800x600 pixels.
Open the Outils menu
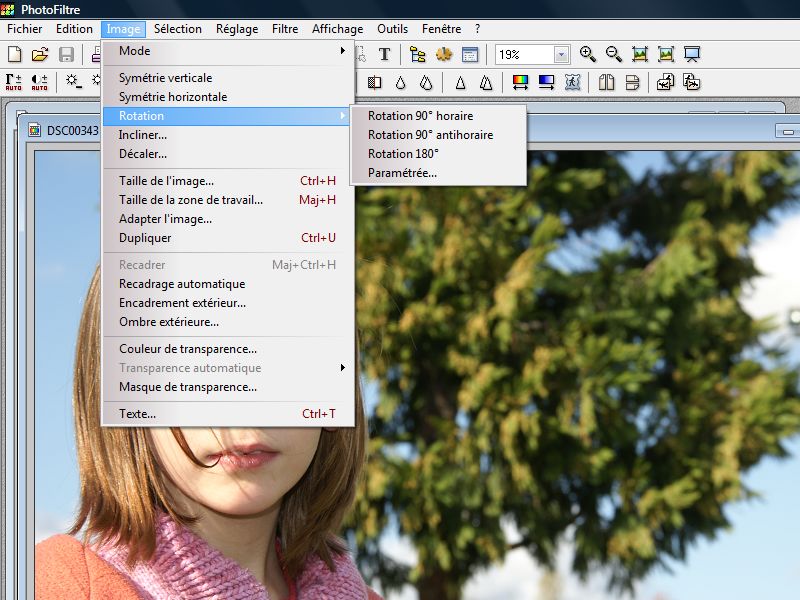392,29
